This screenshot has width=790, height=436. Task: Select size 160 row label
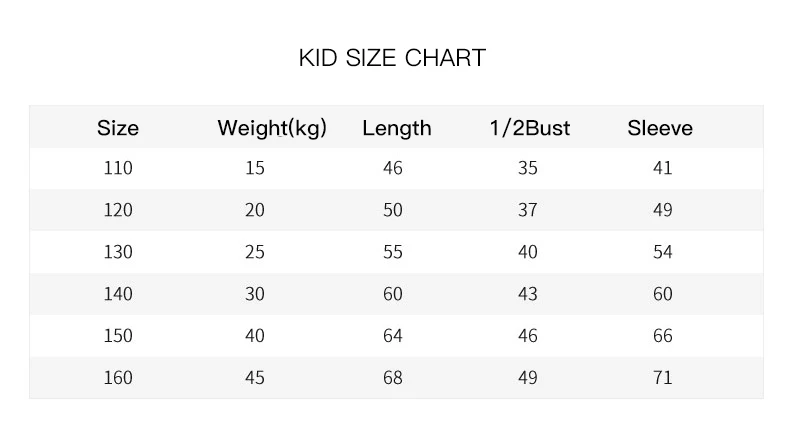coord(118,378)
